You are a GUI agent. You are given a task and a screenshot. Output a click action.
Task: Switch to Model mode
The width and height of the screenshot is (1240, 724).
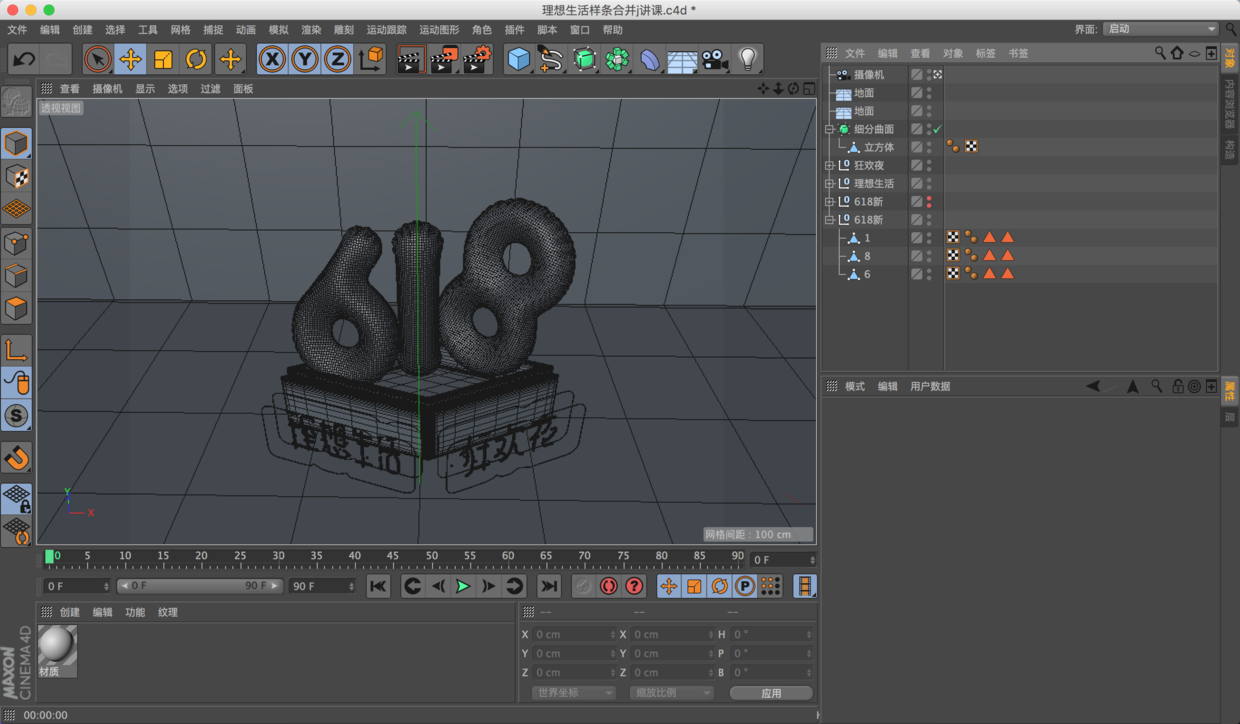coord(16,143)
